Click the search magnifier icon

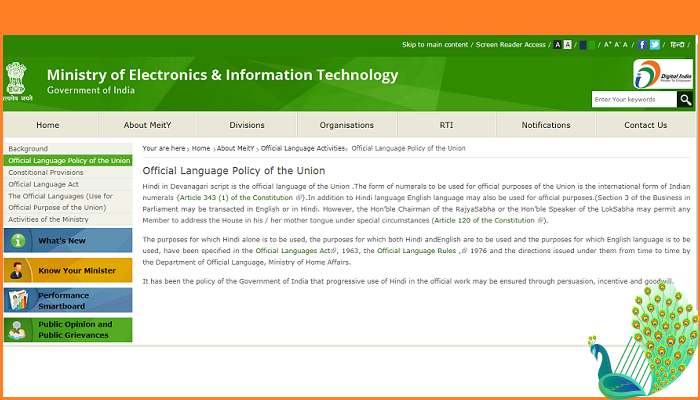point(685,99)
